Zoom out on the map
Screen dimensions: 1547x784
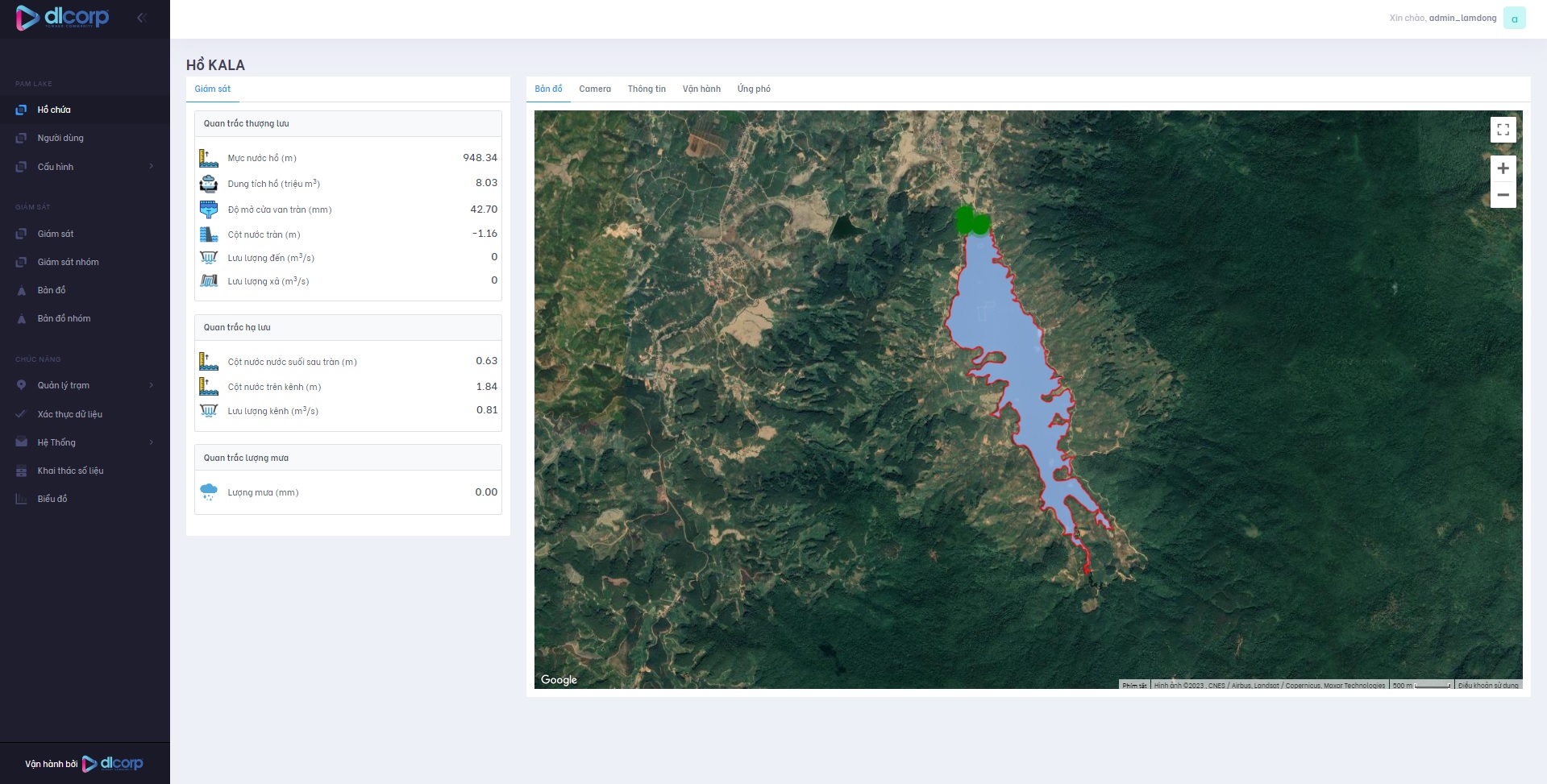tap(1503, 195)
